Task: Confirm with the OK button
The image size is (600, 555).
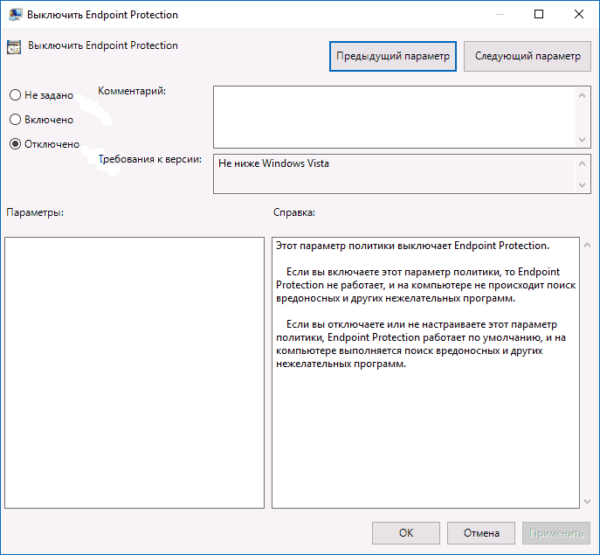Action: point(406,533)
